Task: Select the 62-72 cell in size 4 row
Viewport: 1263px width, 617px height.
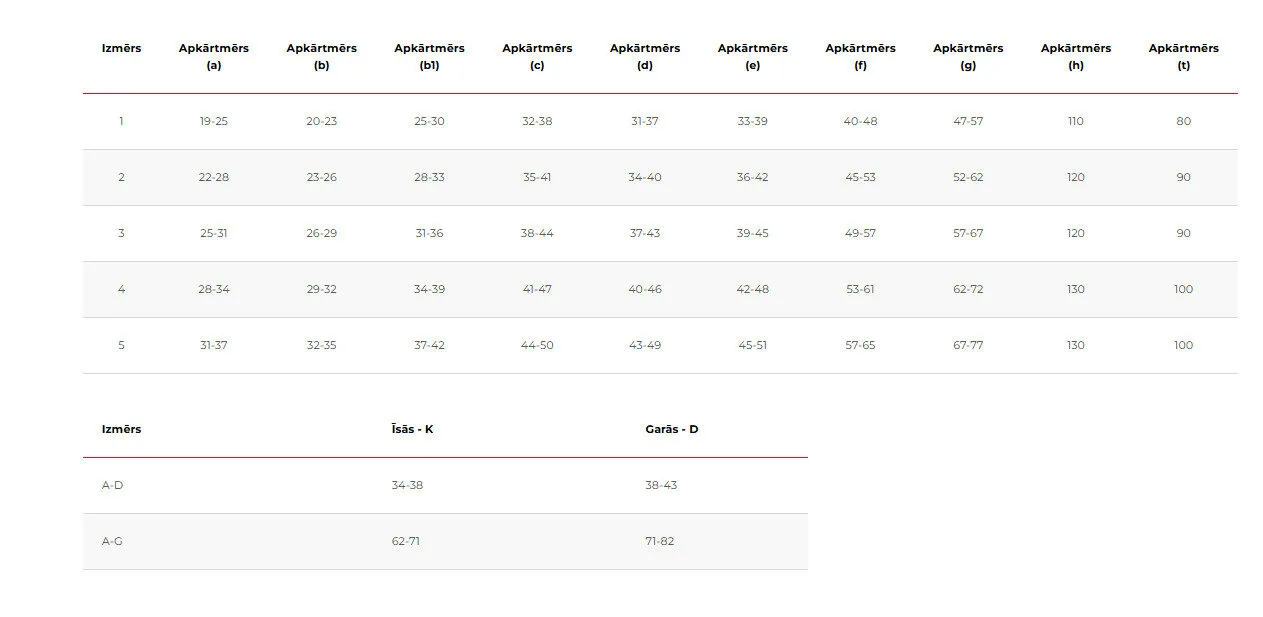Action: [968, 289]
